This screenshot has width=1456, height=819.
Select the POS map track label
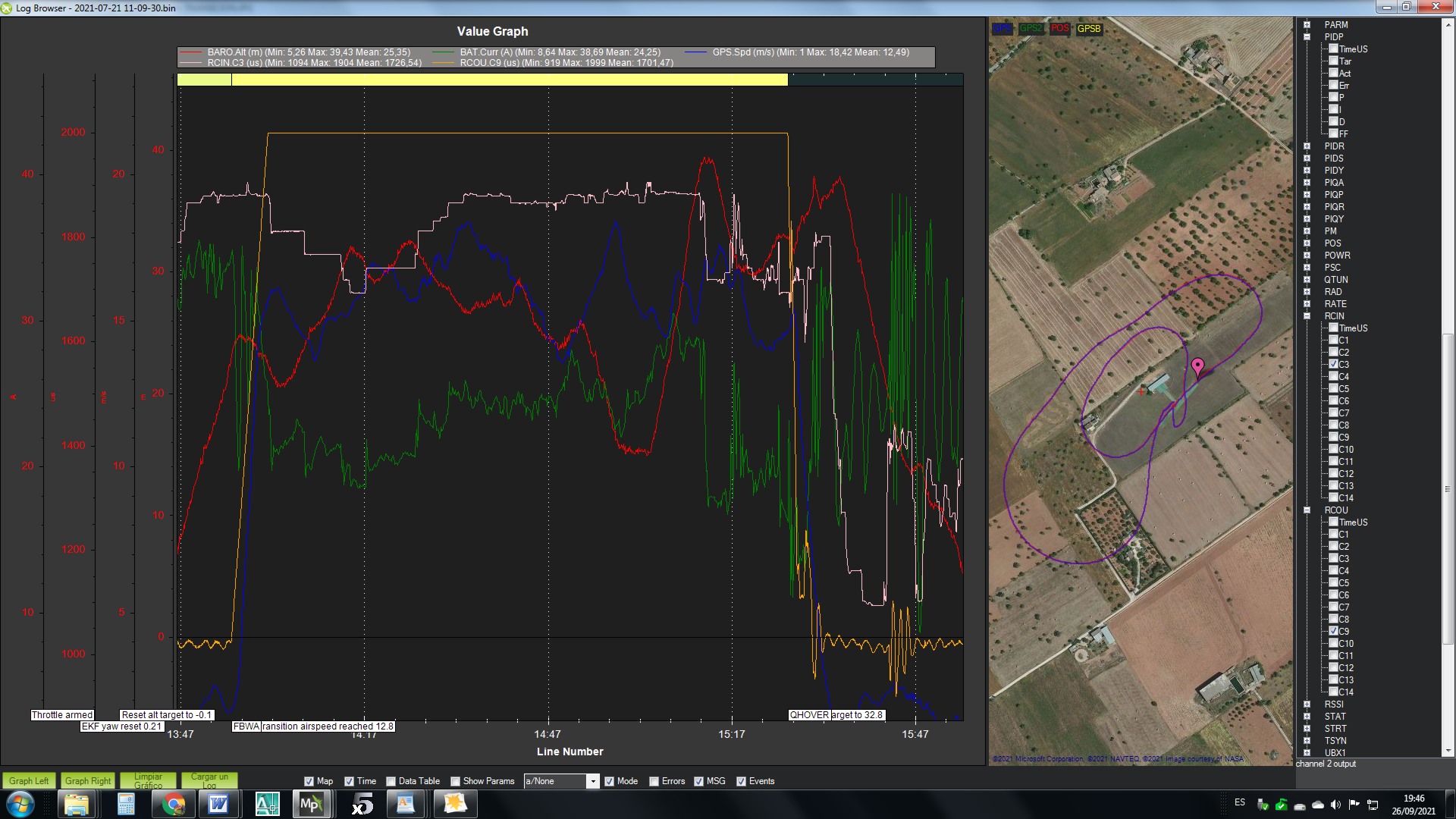point(1059,28)
